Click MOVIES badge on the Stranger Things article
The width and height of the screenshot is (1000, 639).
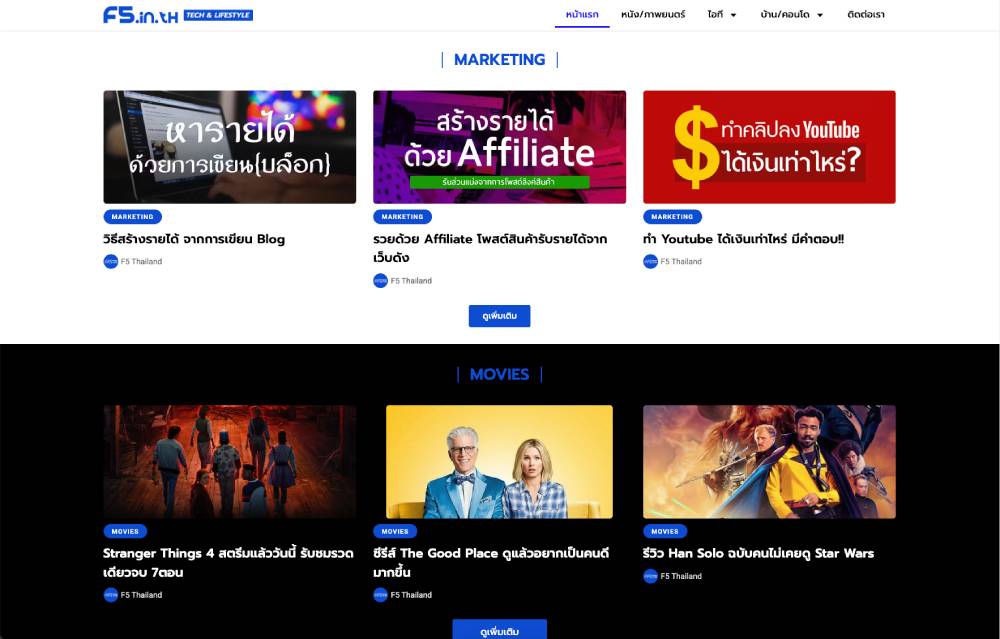click(x=125, y=532)
